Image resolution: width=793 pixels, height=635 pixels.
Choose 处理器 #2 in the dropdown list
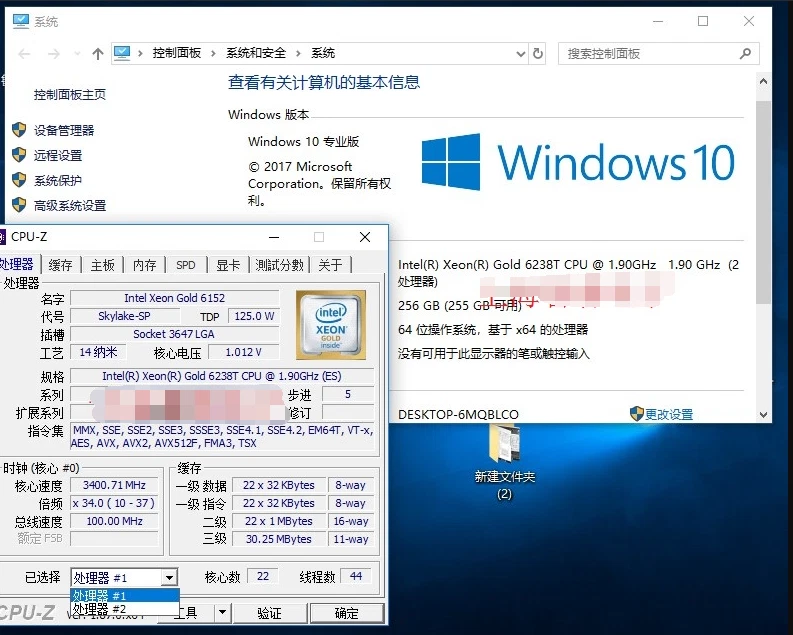[x=125, y=608]
